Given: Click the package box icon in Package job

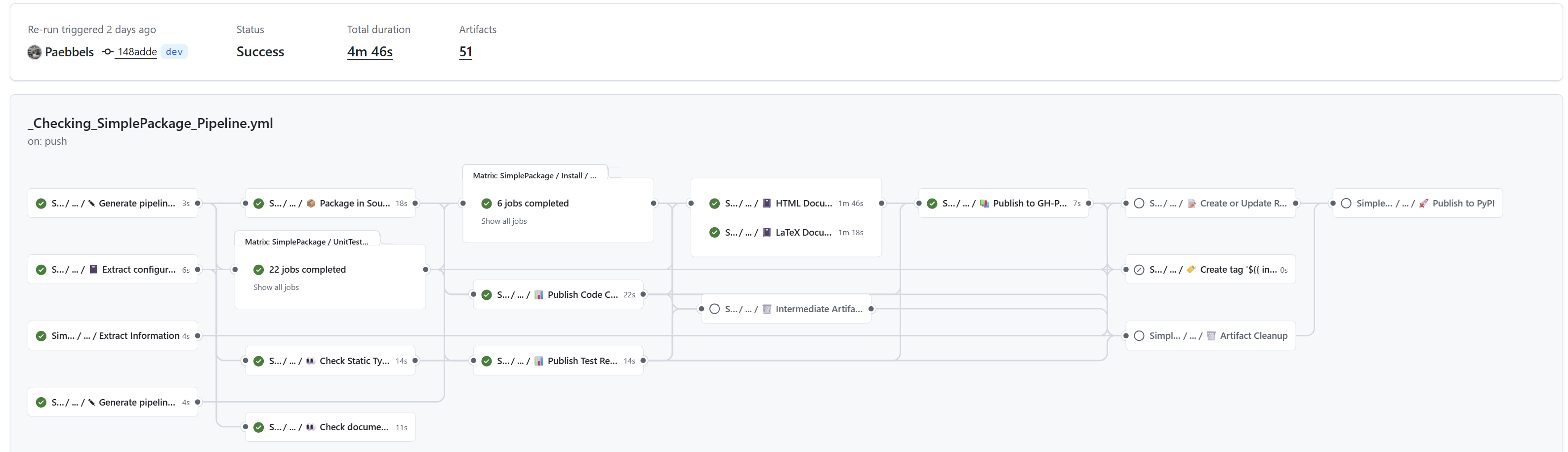Looking at the screenshot, I should (311, 203).
